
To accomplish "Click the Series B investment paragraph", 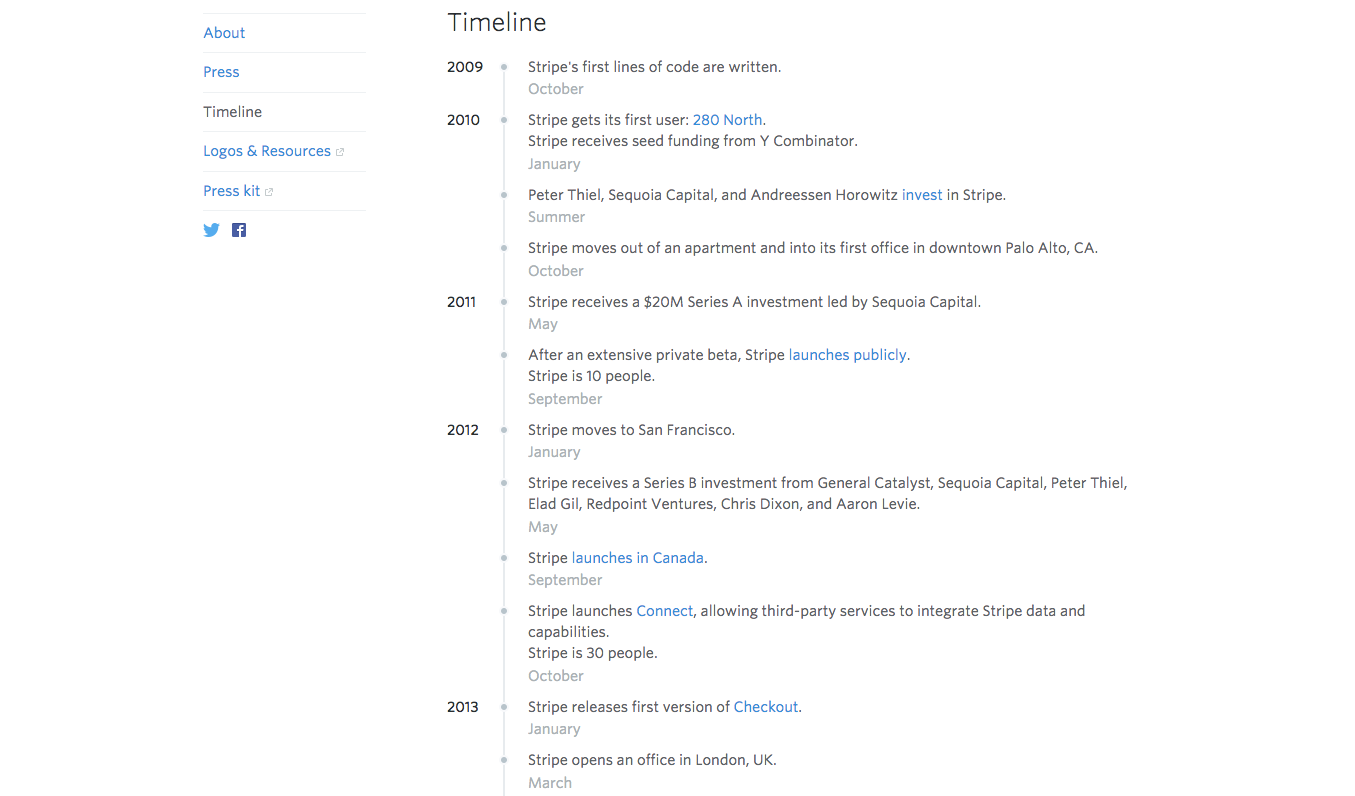I will [828, 494].
